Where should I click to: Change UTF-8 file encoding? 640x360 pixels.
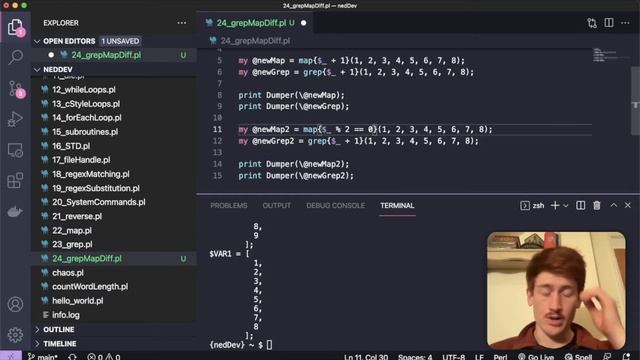coord(453,357)
